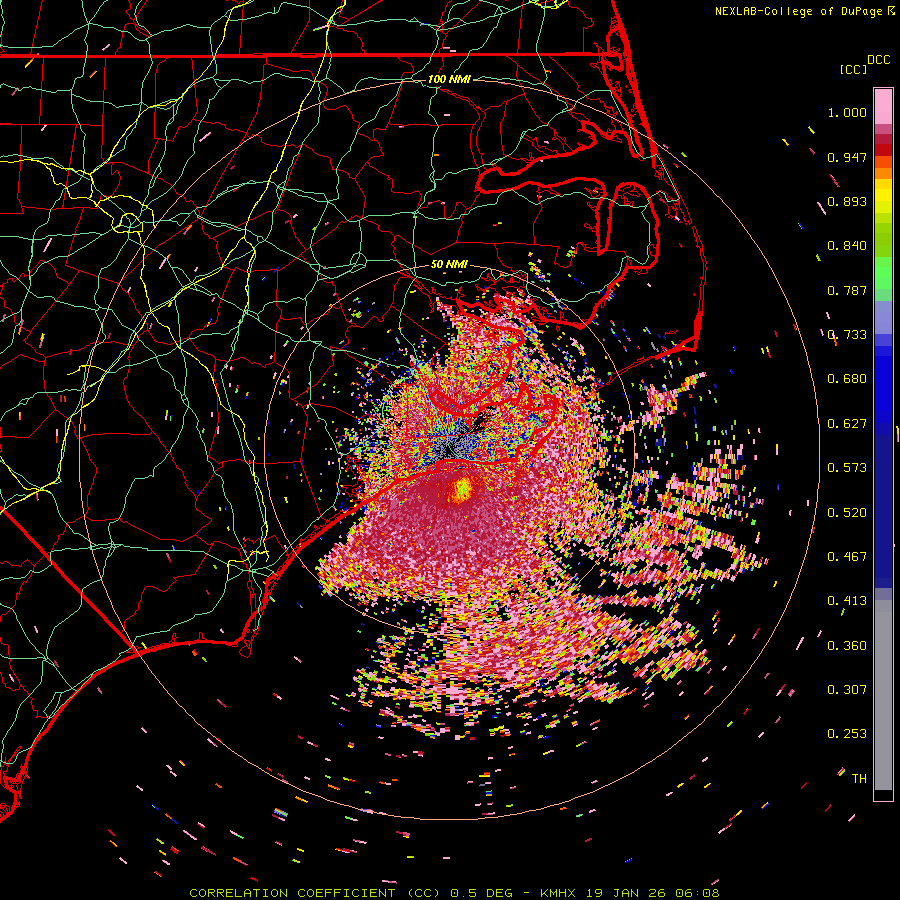This screenshot has height=900, width=900.
Task: Select the 0.520 scale value
Action: click(847, 513)
